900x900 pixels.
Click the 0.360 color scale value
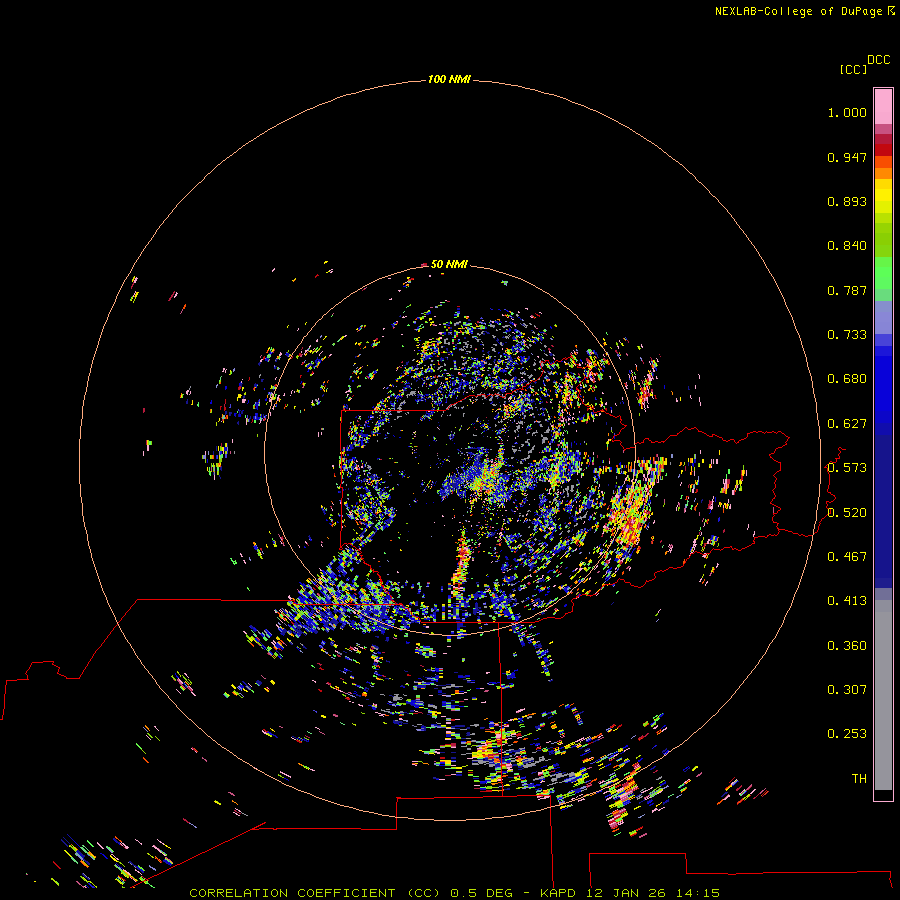[x=847, y=646]
